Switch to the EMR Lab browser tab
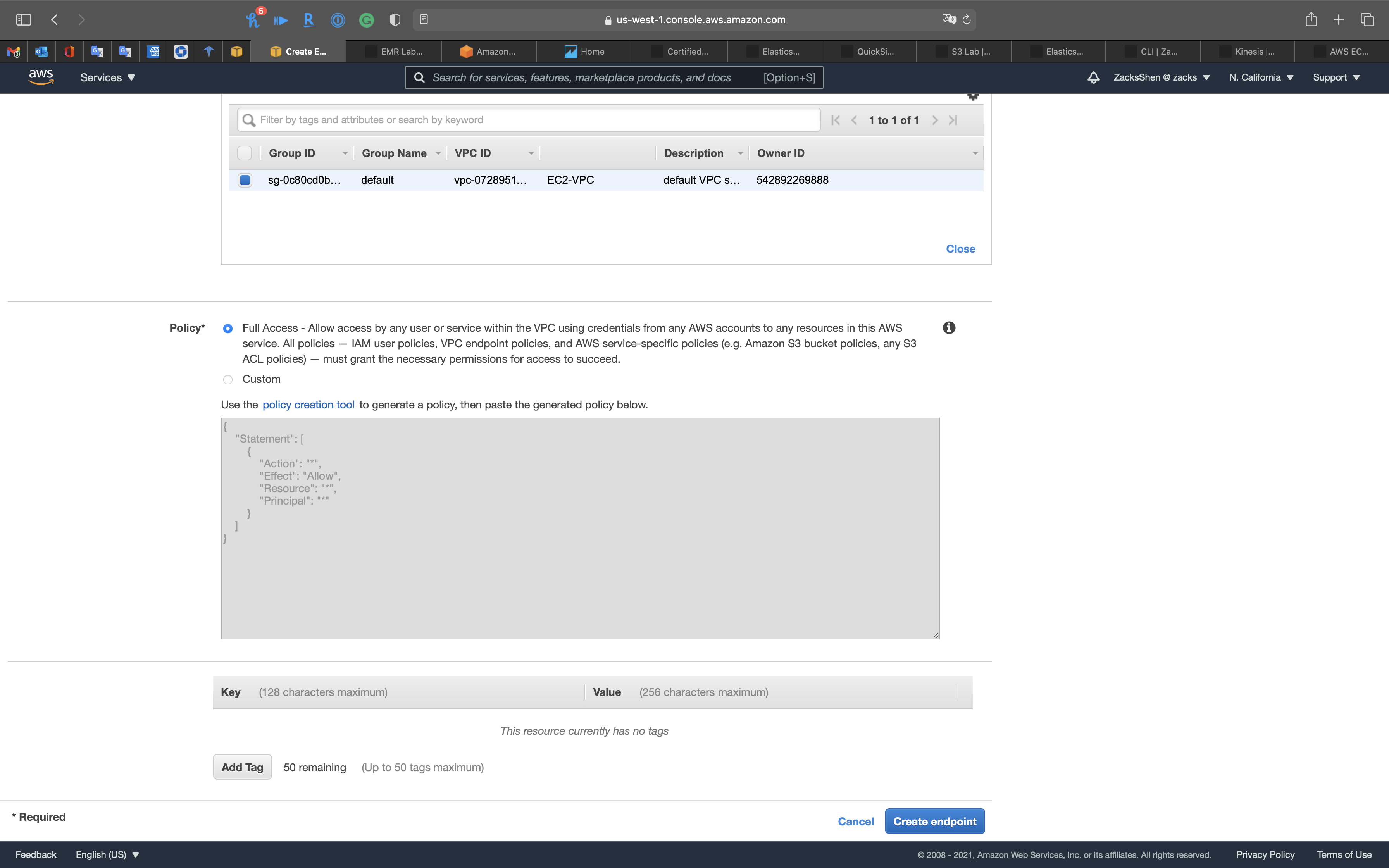Viewport: 1389px width, 868px height. click(395, 52)
